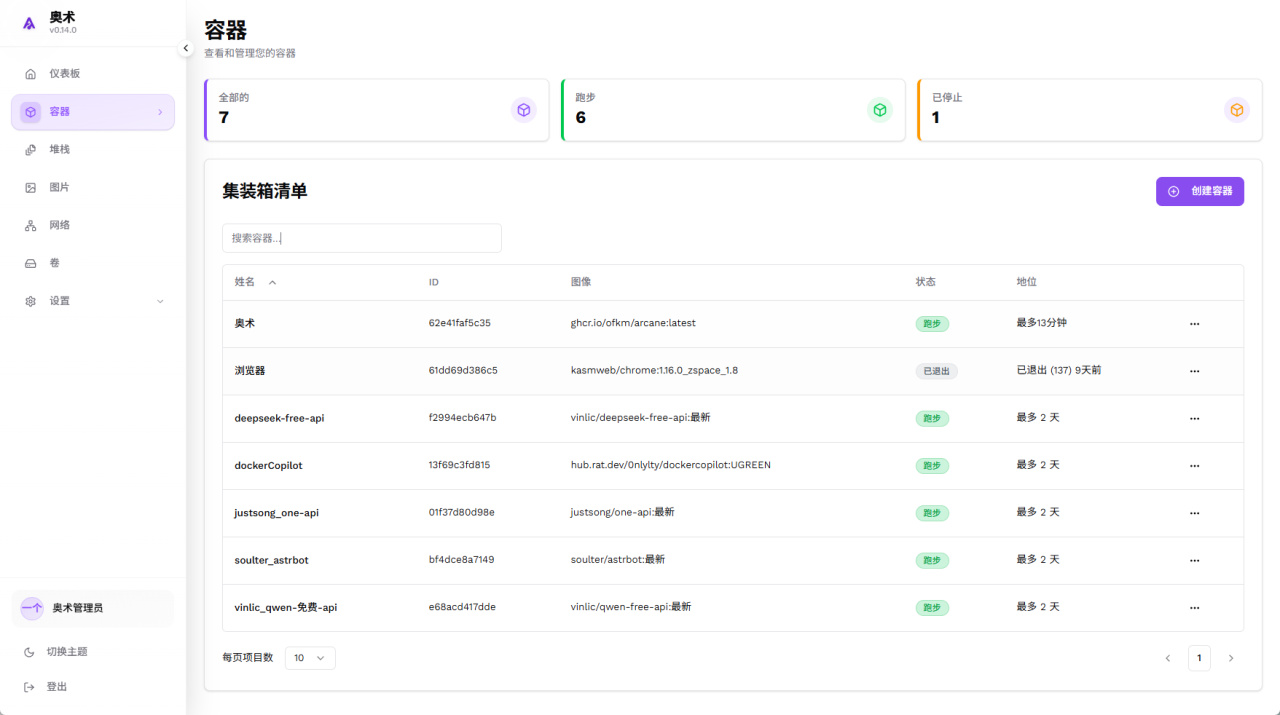Open the 仪表板 dashboard home icon
Image resolution: width=1280 pixels, height=715 pixels.
pyautogui.click(x=31, y=74)
